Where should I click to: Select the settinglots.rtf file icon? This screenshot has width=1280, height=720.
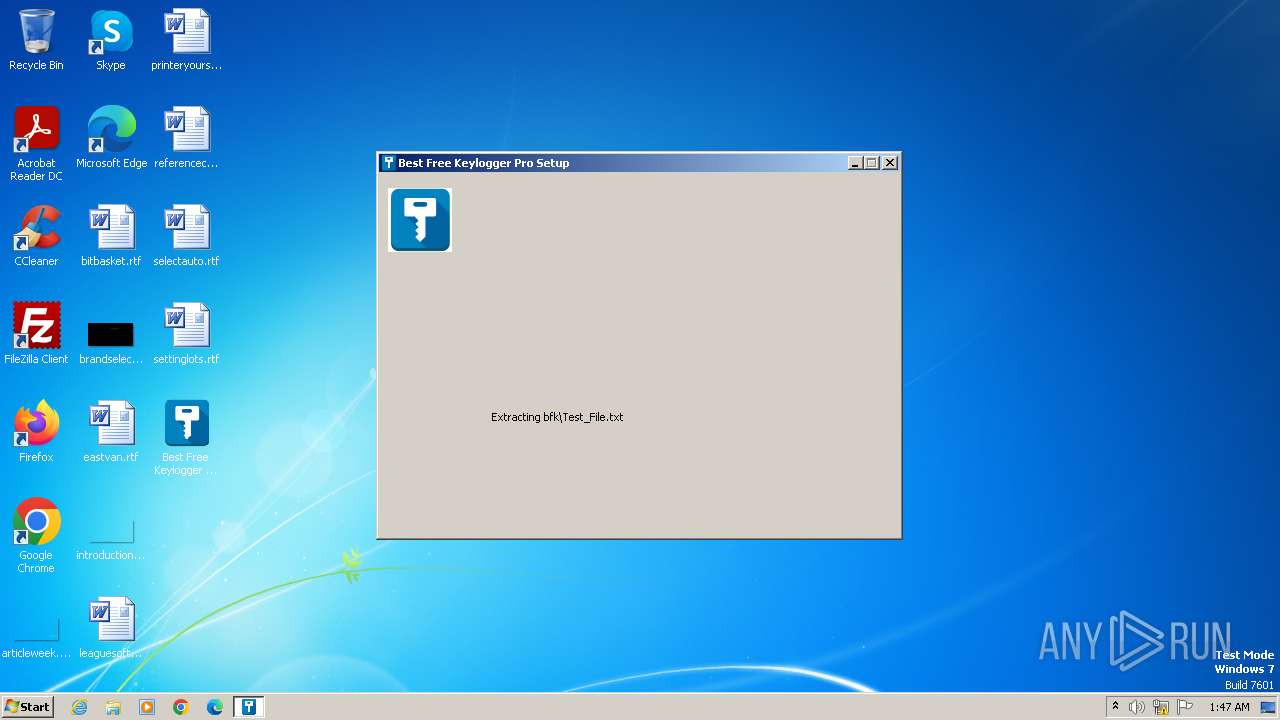coord(186,334)
